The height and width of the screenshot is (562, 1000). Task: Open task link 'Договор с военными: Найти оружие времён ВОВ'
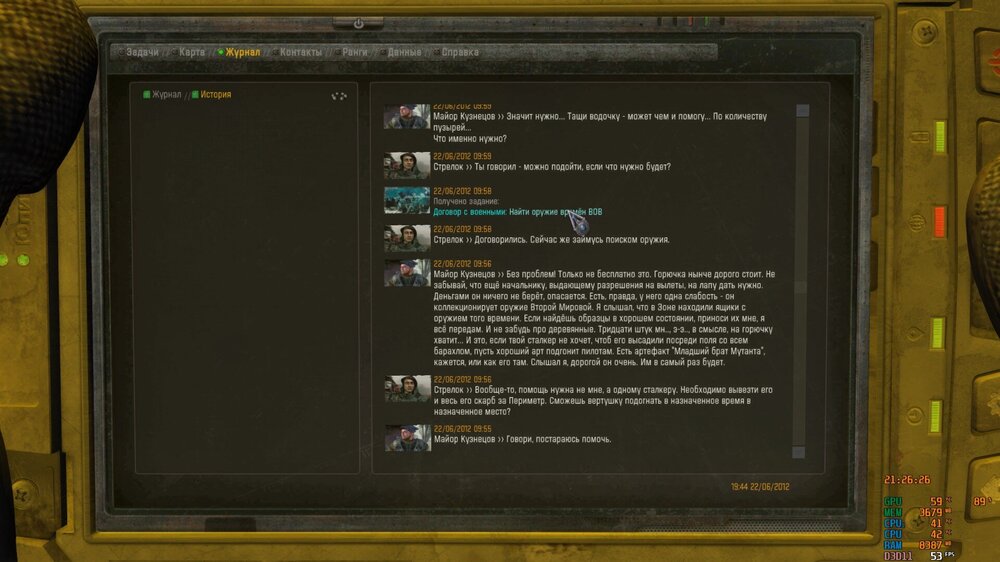pos(517,212)
